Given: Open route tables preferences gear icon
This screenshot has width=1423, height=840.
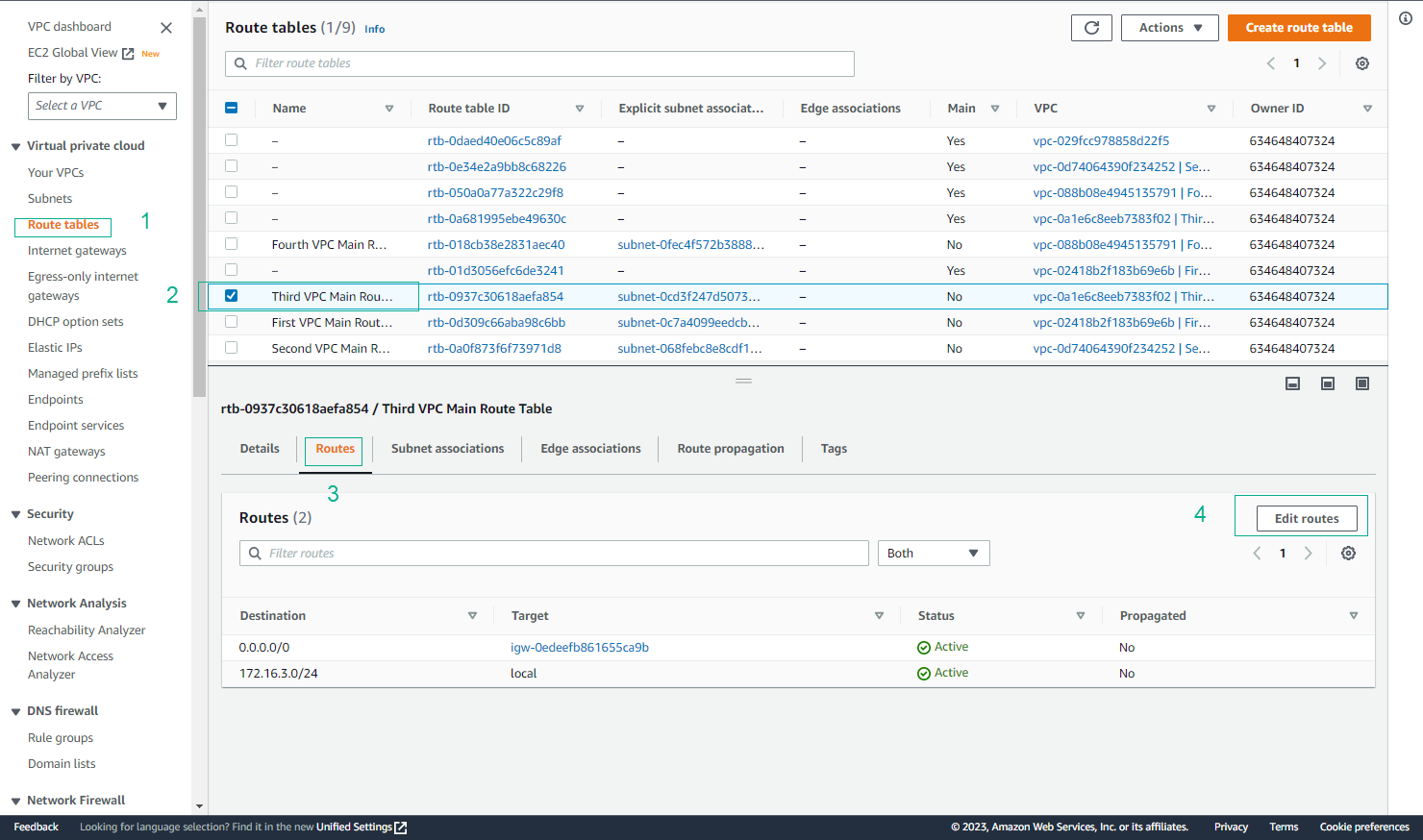Looking at the screenshot, I should click(1362, 63).
